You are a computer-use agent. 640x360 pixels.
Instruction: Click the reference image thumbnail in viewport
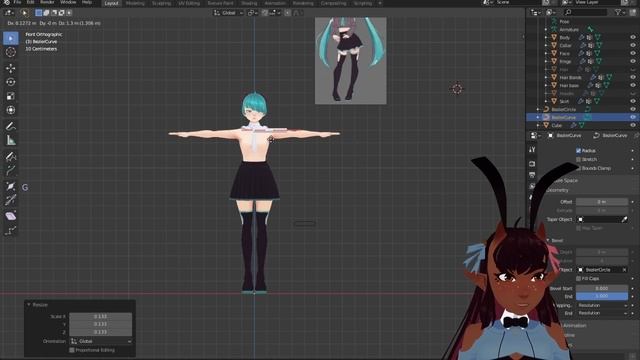(351, 60)
